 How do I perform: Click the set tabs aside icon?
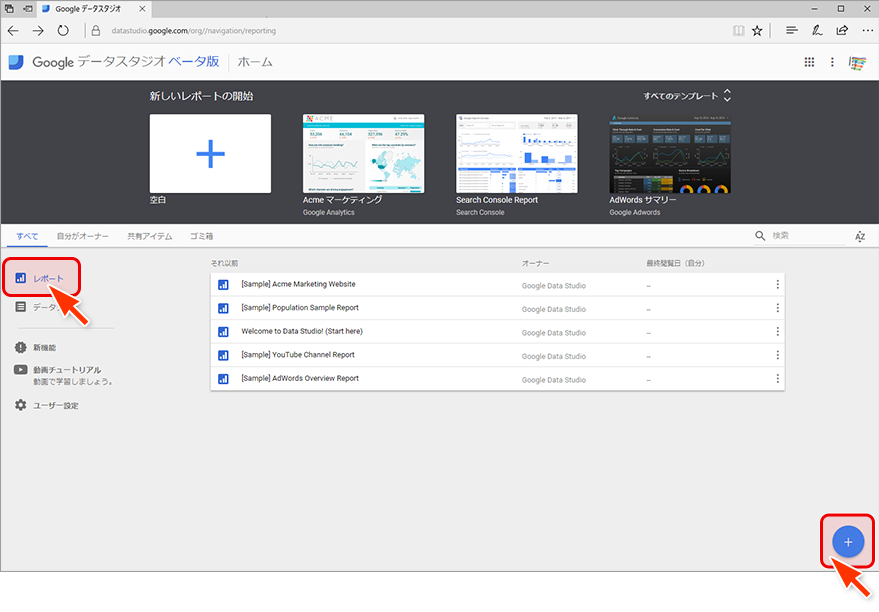27,9
